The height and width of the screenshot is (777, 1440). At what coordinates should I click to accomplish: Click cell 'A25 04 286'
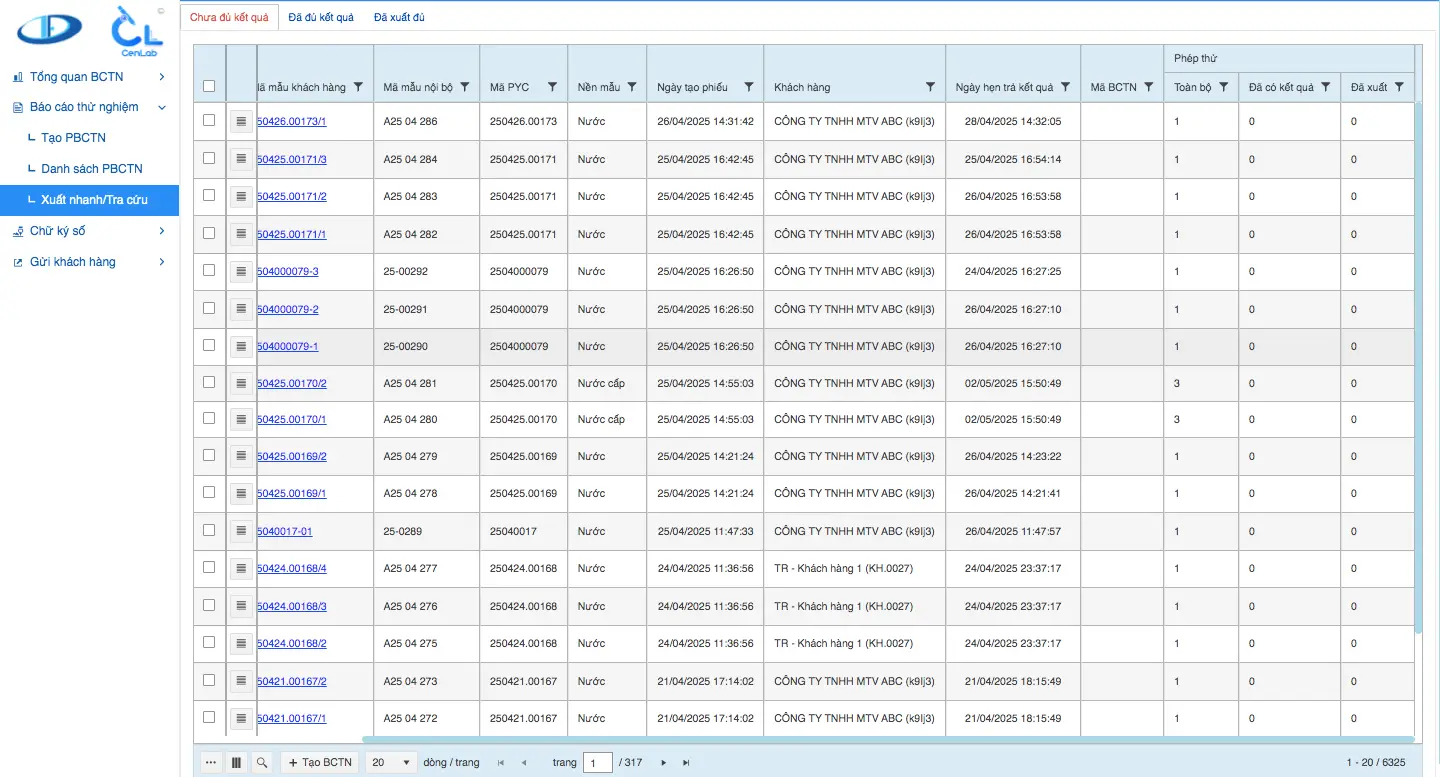coord(426,121)
